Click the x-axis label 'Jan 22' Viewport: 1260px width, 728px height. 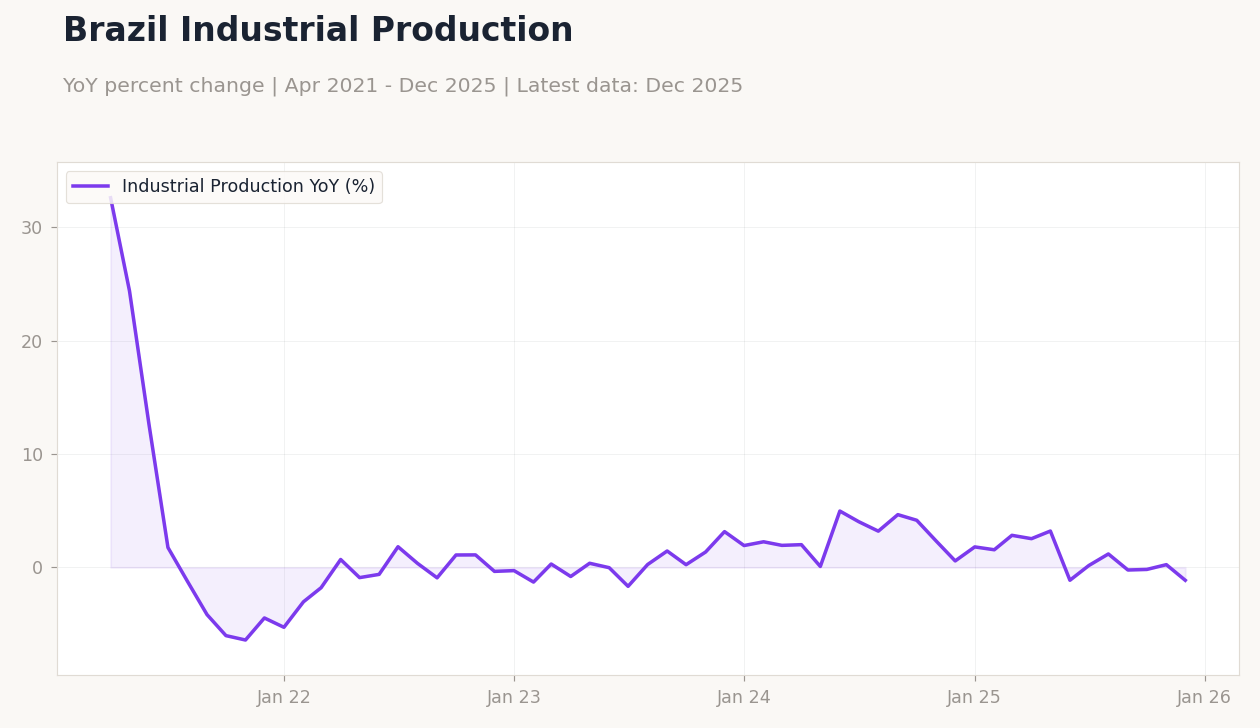284,698
